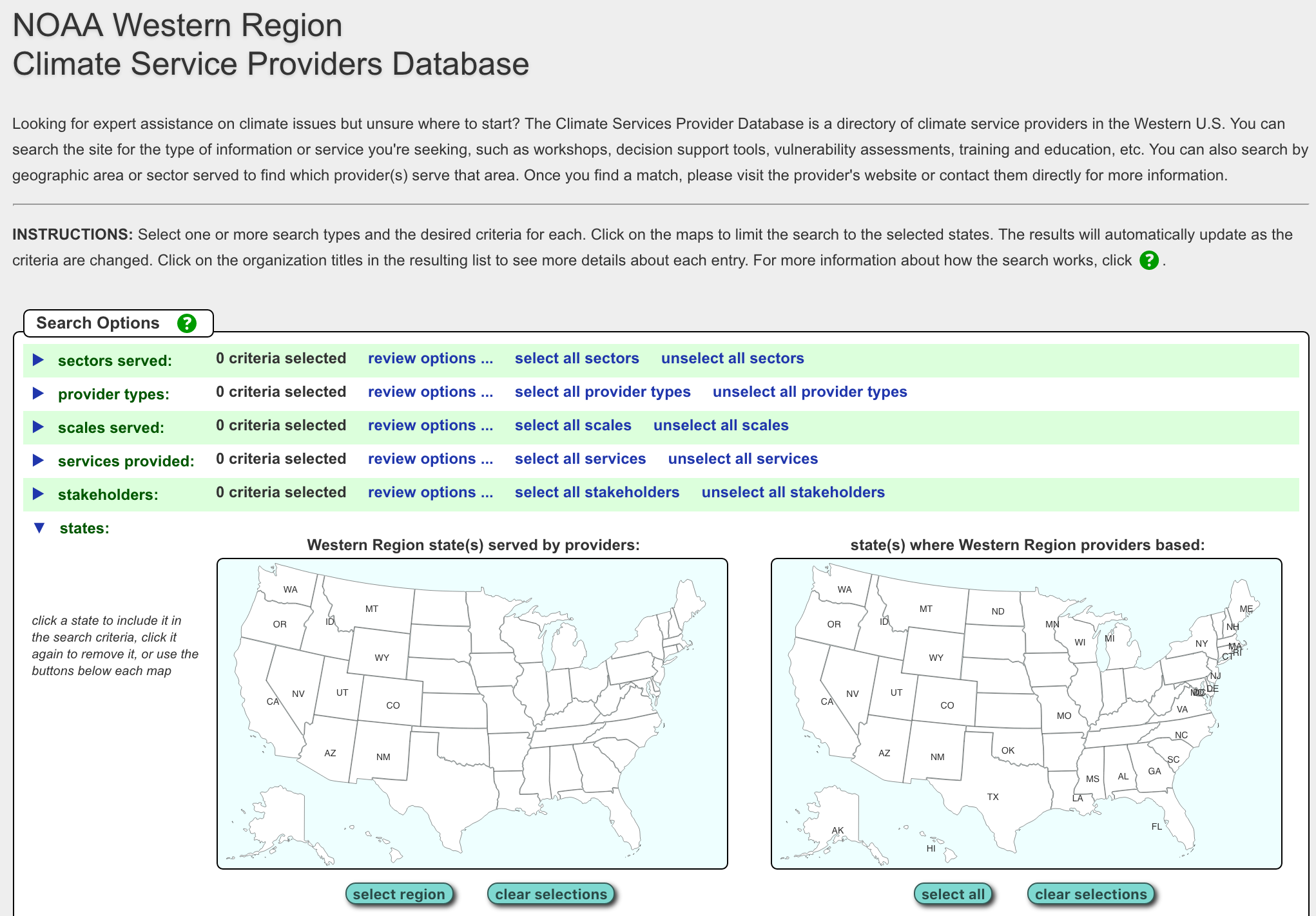Viewport: 1316px width, 916px height.
Task: Select Virginia on the providers based map
Action: pyautogui.click(x=1182, y=709)
